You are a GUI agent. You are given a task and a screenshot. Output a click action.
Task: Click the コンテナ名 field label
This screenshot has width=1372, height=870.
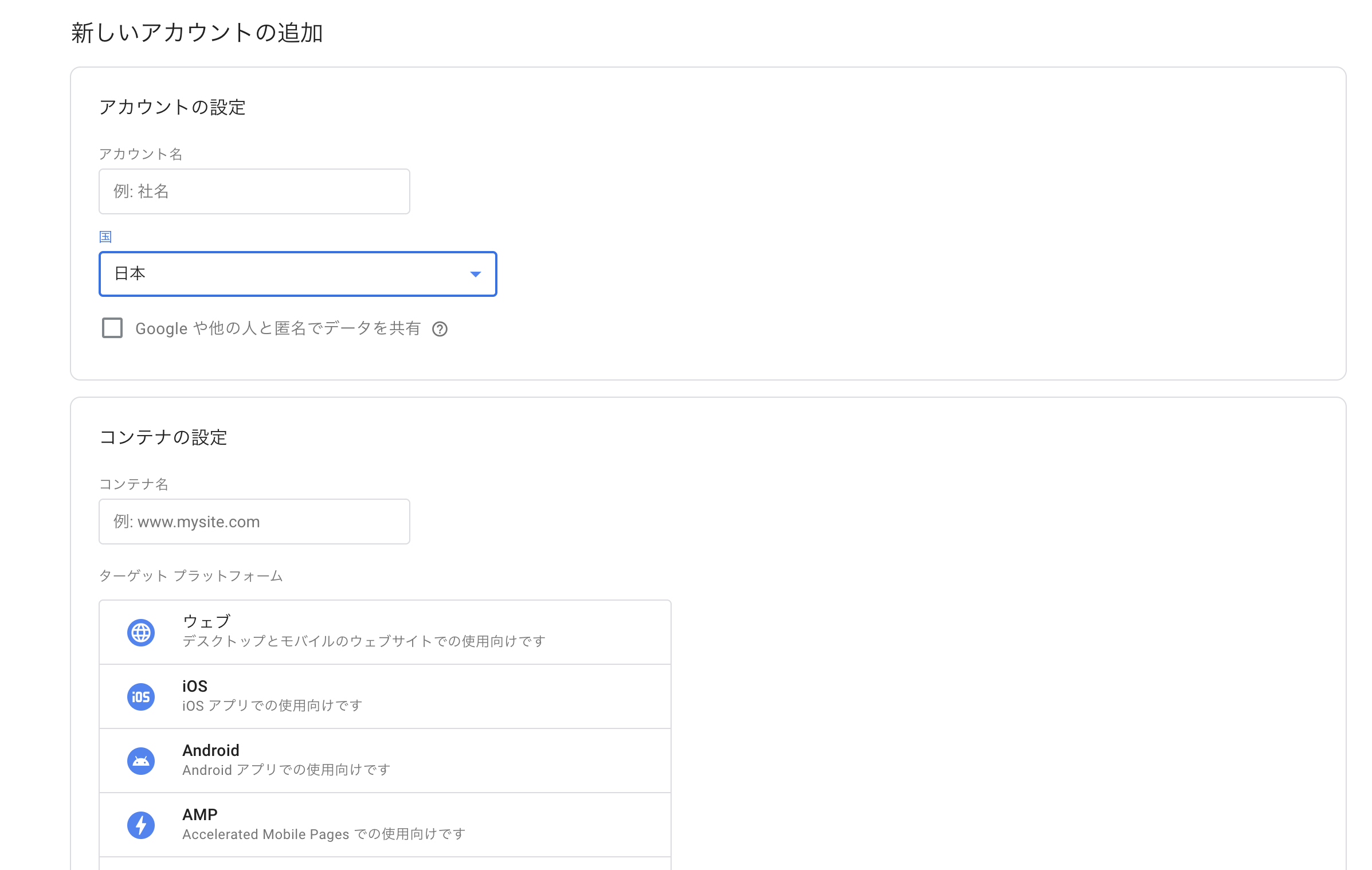click(134, 484)
